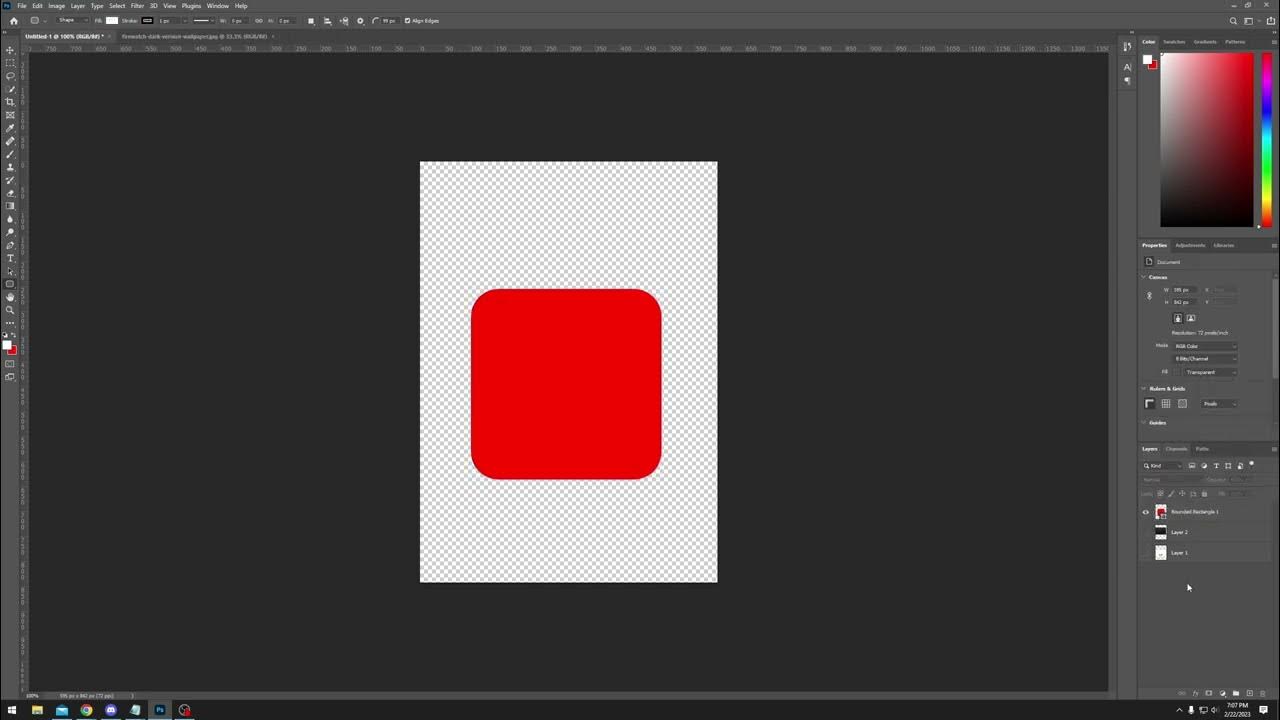Collapse the Canvas section
This screenshot has width=1280, height=720.
1144,277
